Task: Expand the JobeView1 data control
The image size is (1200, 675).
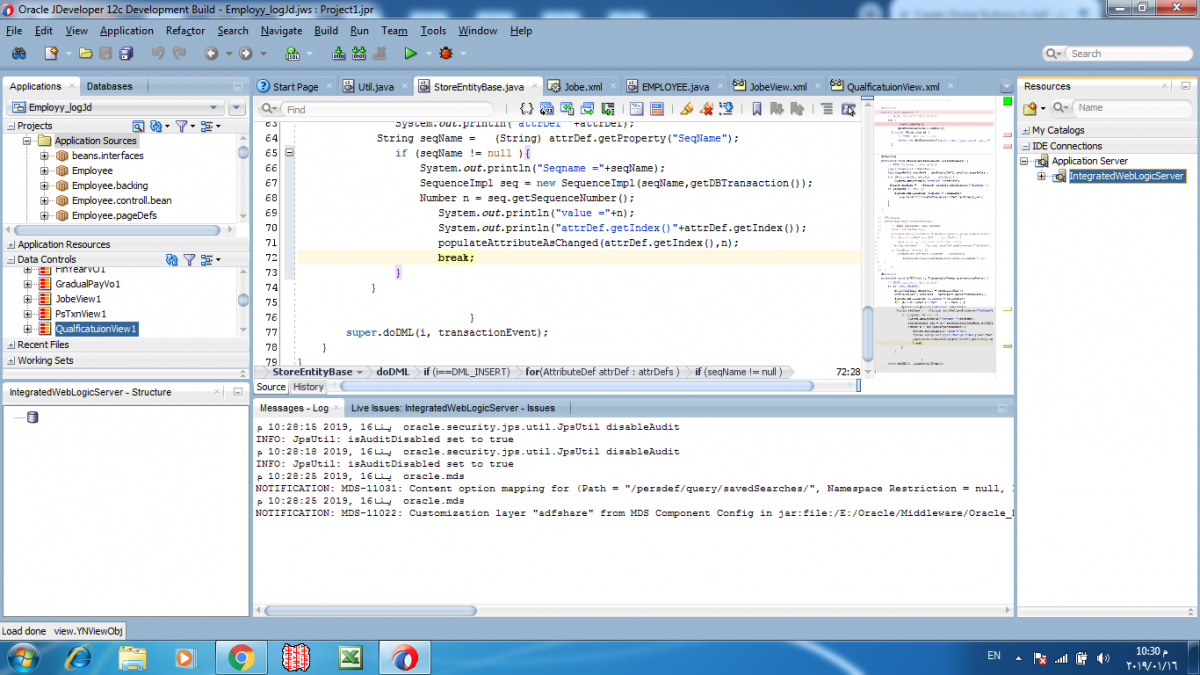Action: 29,299
